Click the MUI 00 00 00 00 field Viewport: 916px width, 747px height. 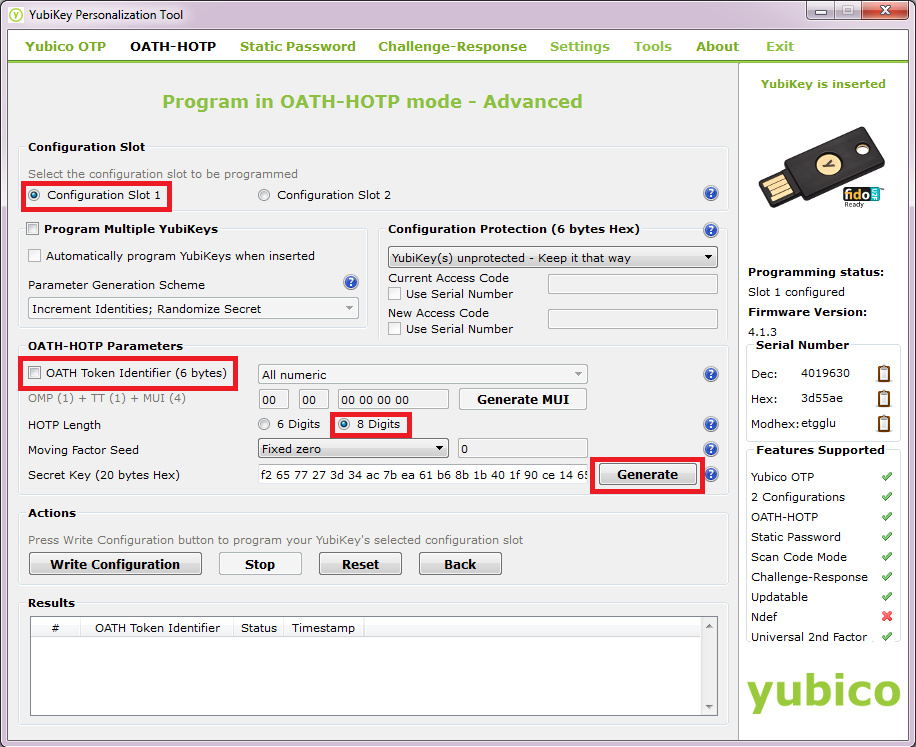(x=393, y=399)
